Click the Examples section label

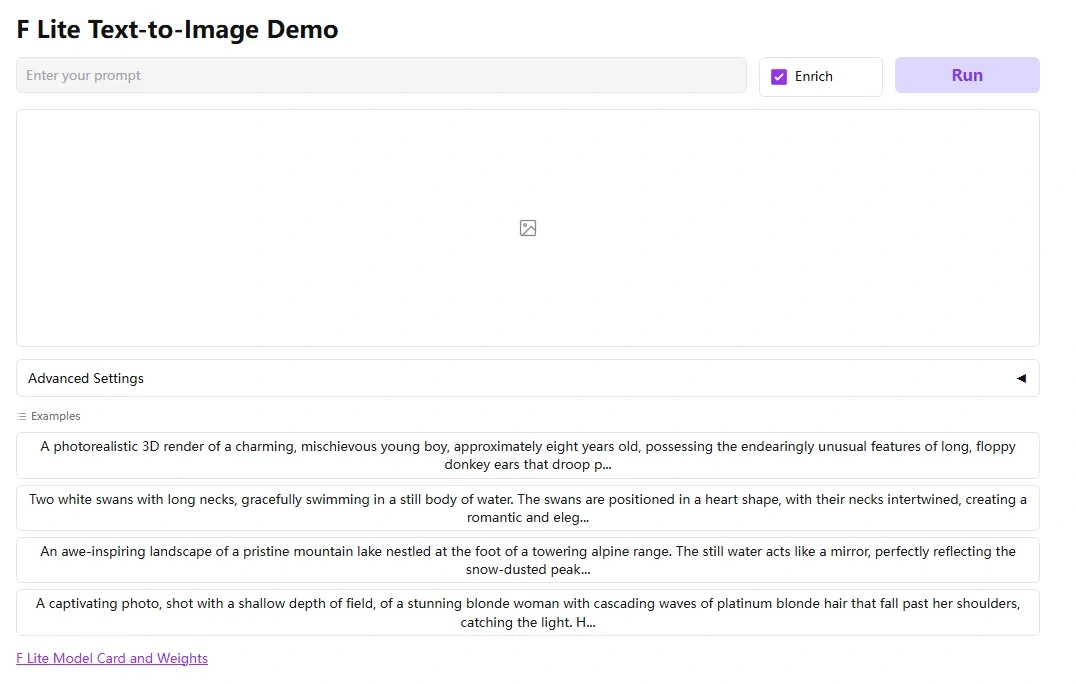point(55,416)
